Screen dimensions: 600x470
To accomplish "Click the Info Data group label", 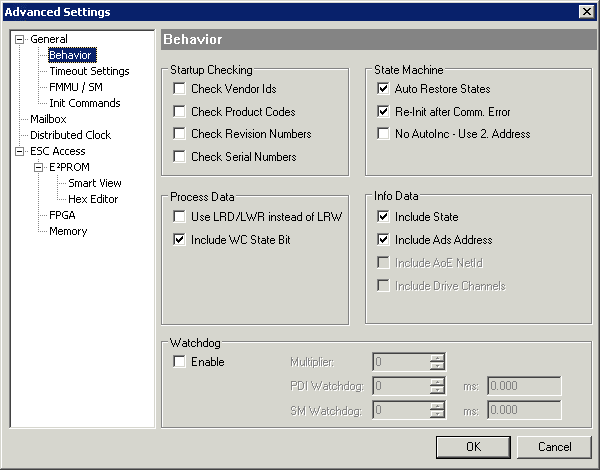I will click(x=396, y=196).
